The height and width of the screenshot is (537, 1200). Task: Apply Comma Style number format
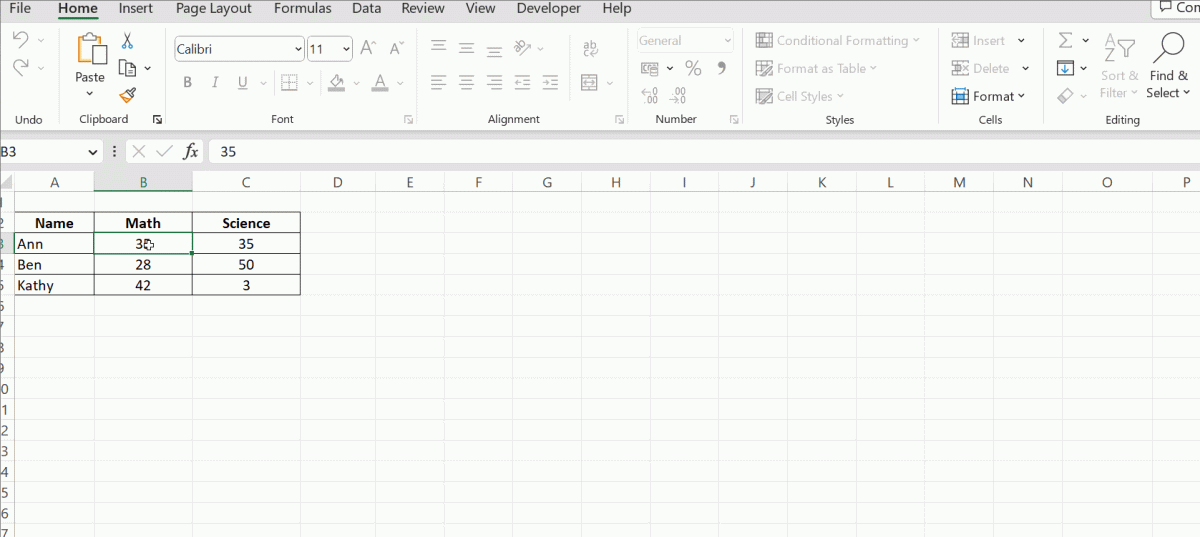[x=721, y=68]
